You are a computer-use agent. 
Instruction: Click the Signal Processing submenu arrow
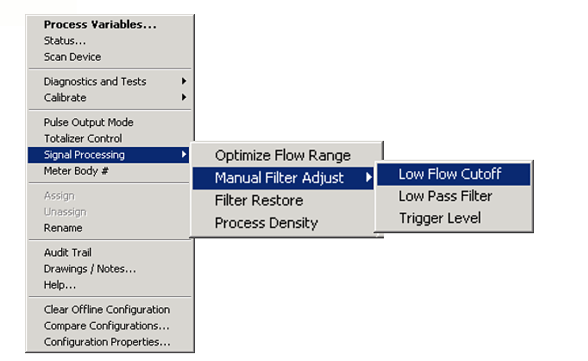coord(184,154)
